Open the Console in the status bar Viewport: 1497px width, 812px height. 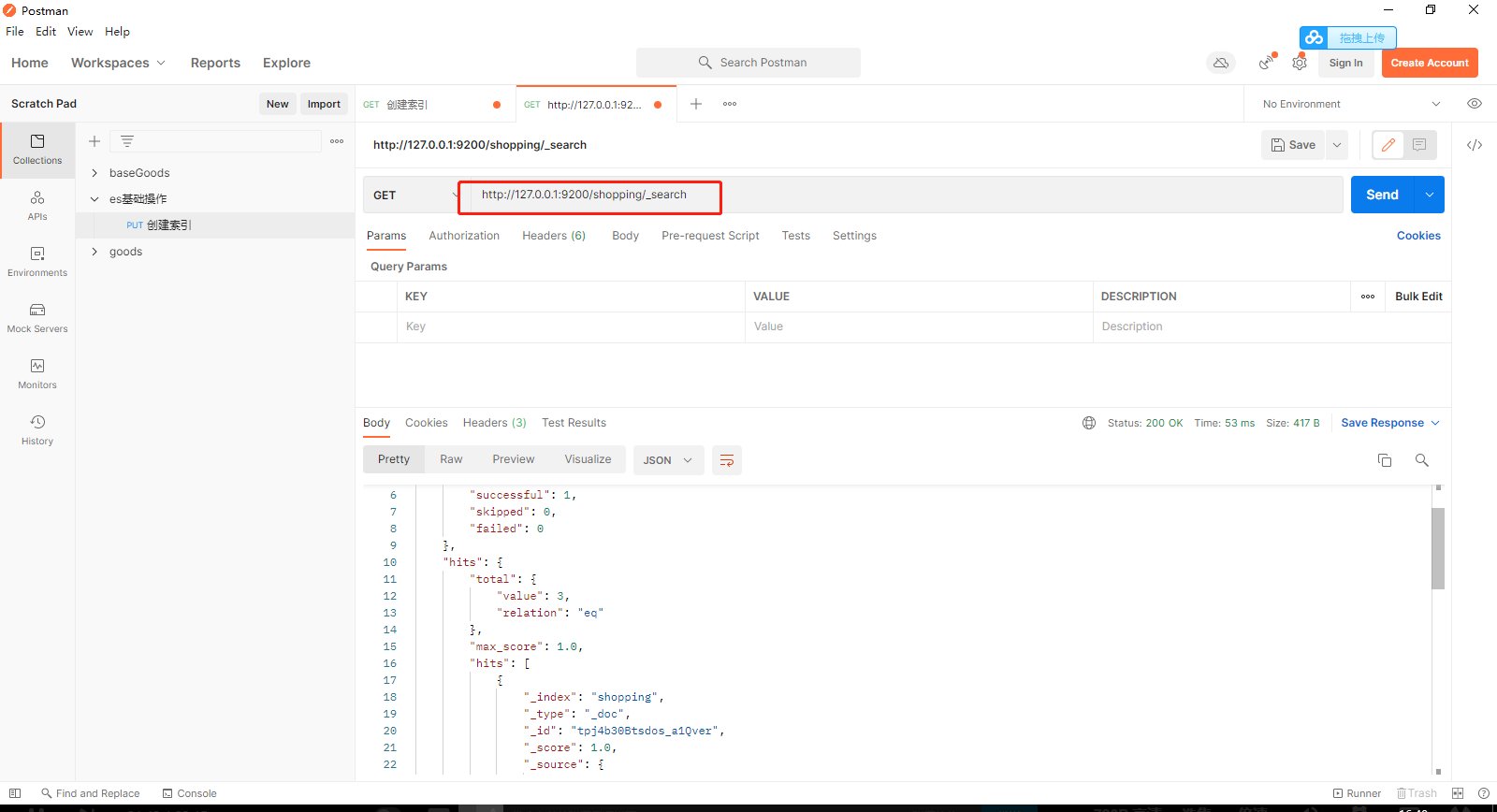point(189,793)
